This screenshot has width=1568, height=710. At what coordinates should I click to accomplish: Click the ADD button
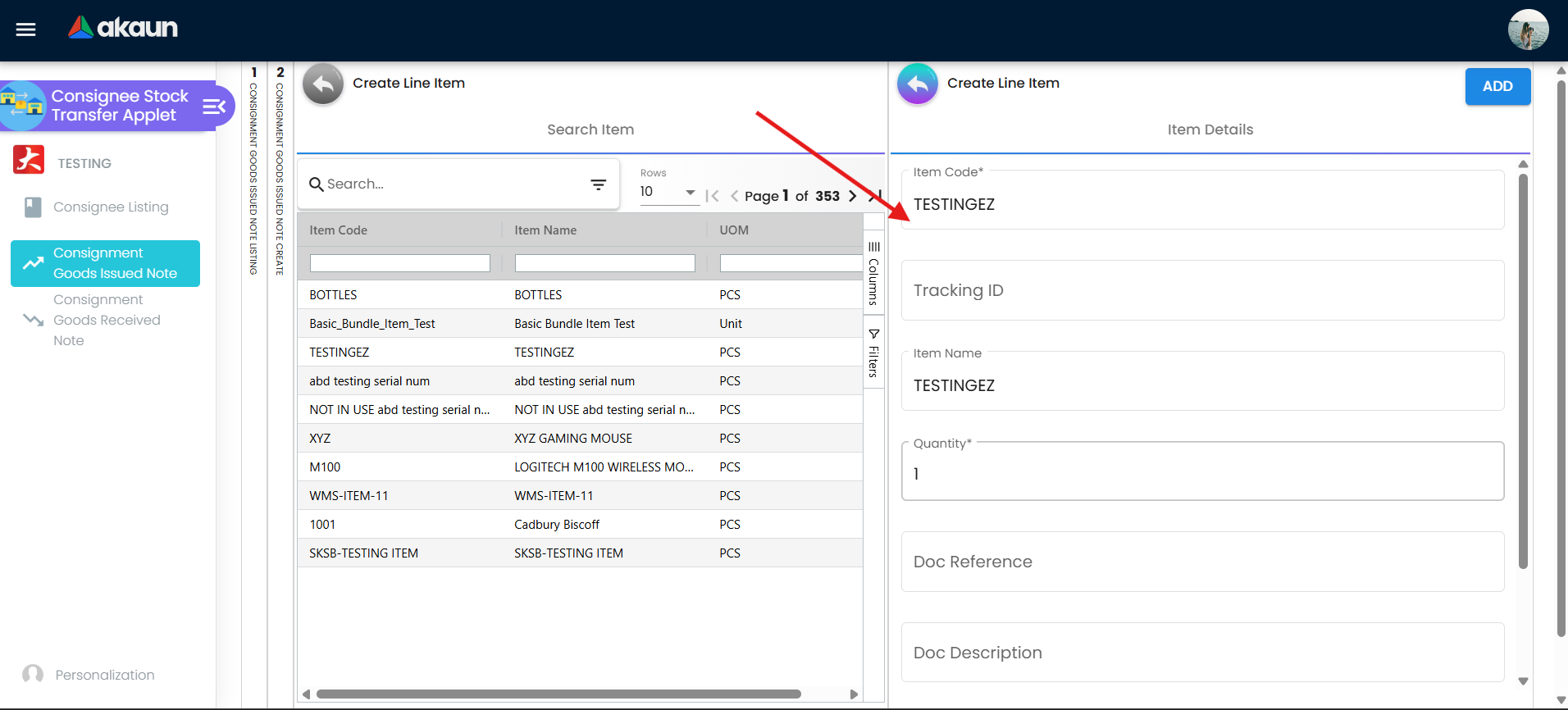pos(1497,86)
